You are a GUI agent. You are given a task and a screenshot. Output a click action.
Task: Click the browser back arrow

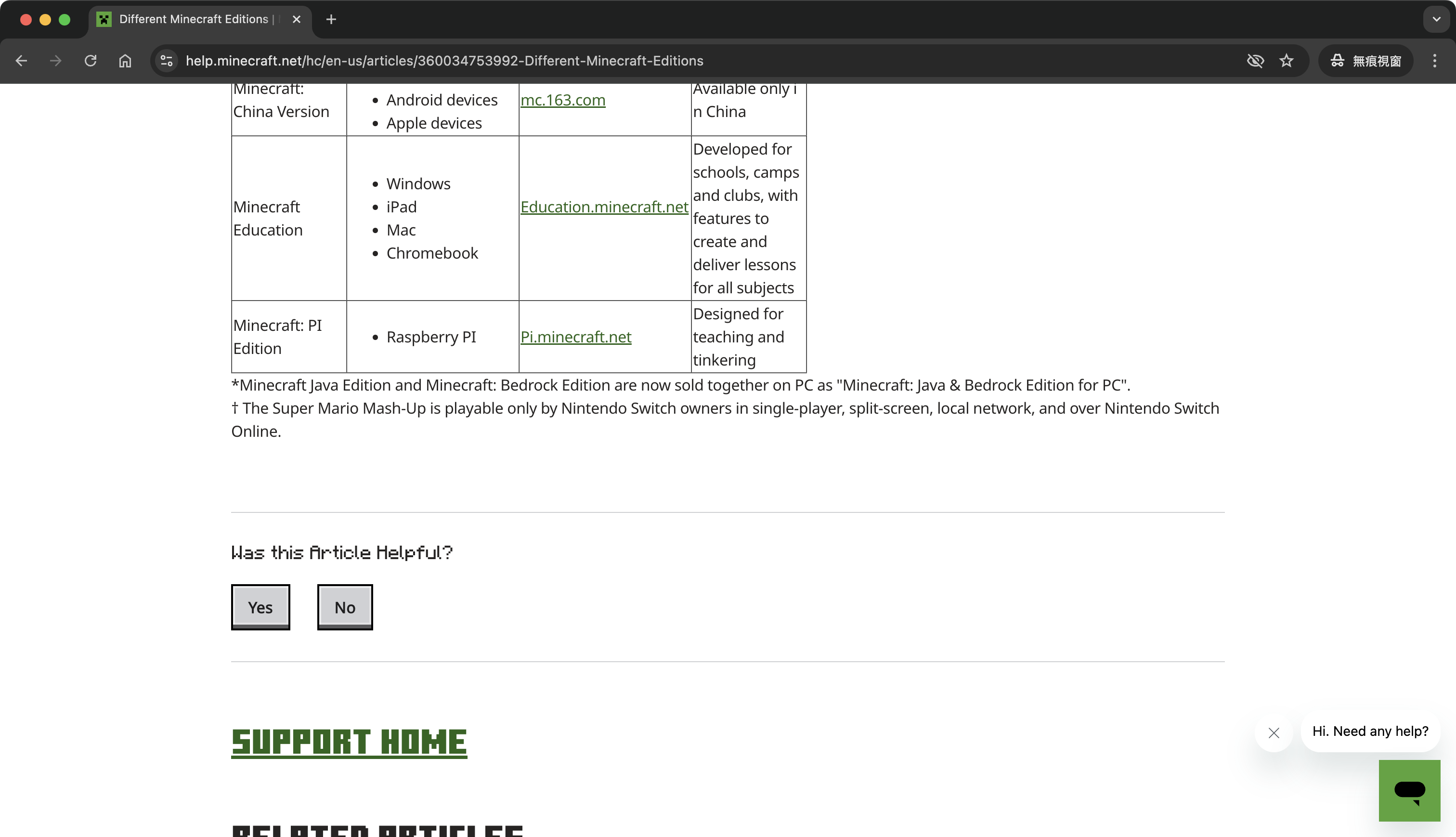(21, 61)
